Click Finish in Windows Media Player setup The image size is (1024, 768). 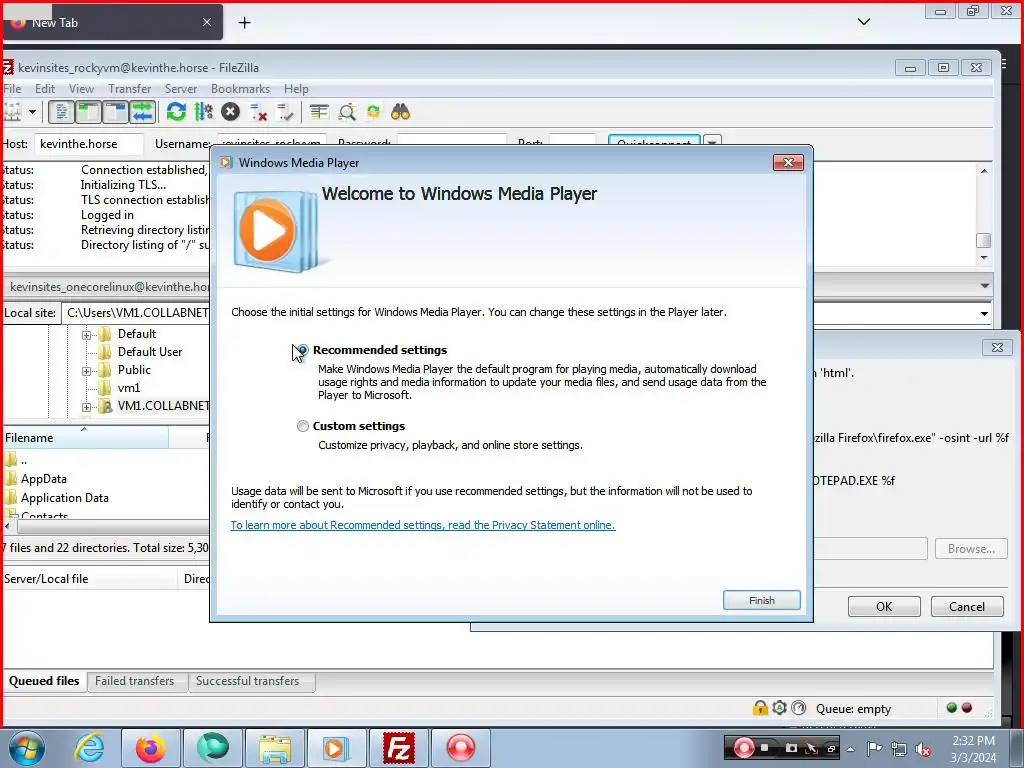coord(761,600)
